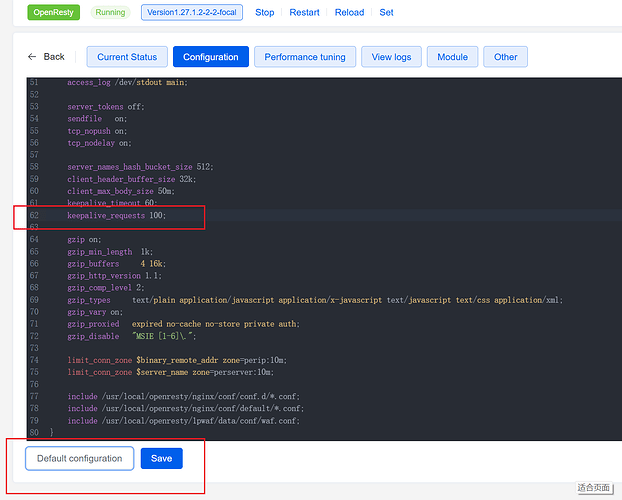
Task: Click the include default/*.conf line
Action: click(186, 408)
